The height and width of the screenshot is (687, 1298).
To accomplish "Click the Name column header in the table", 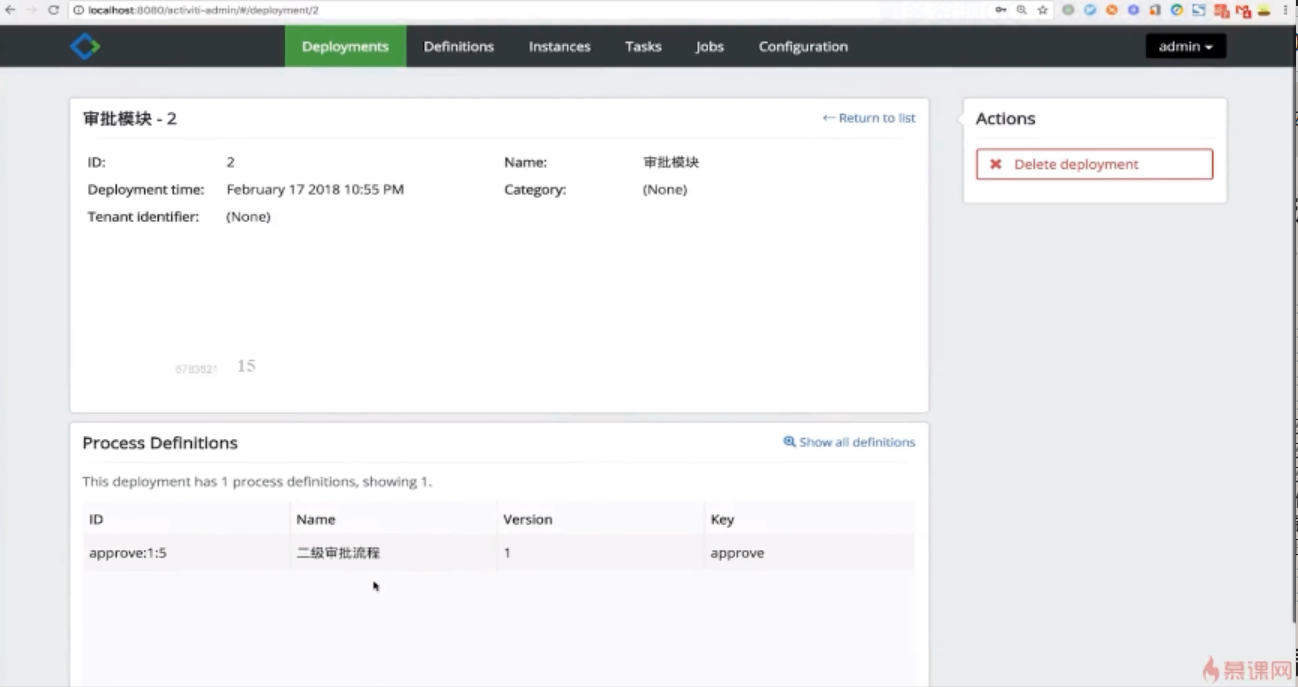I will [316, 519].
